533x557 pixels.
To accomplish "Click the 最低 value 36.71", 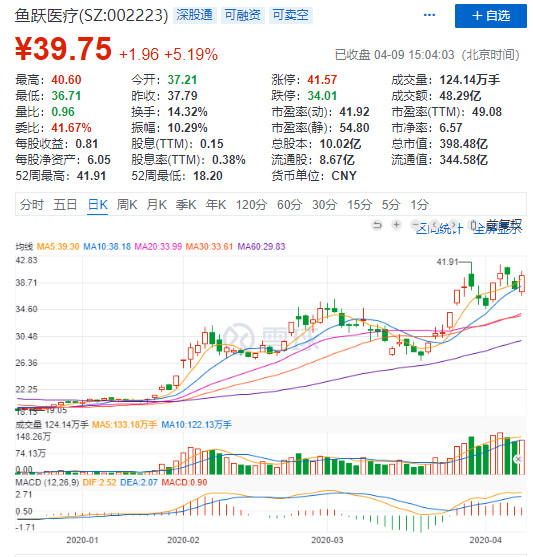I will [x=66, y=96].
